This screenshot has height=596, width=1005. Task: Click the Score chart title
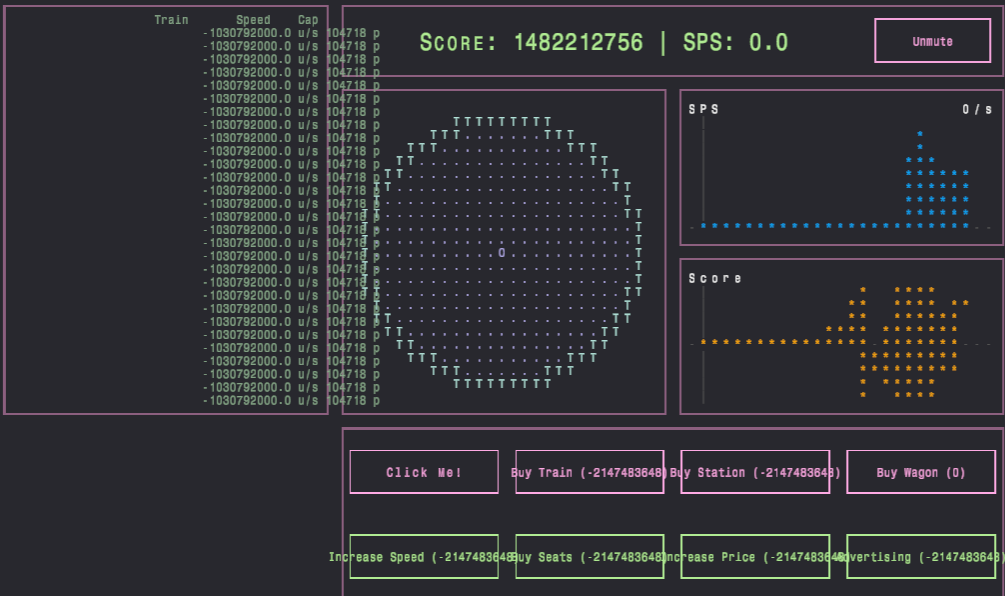(x=715, y=278)
